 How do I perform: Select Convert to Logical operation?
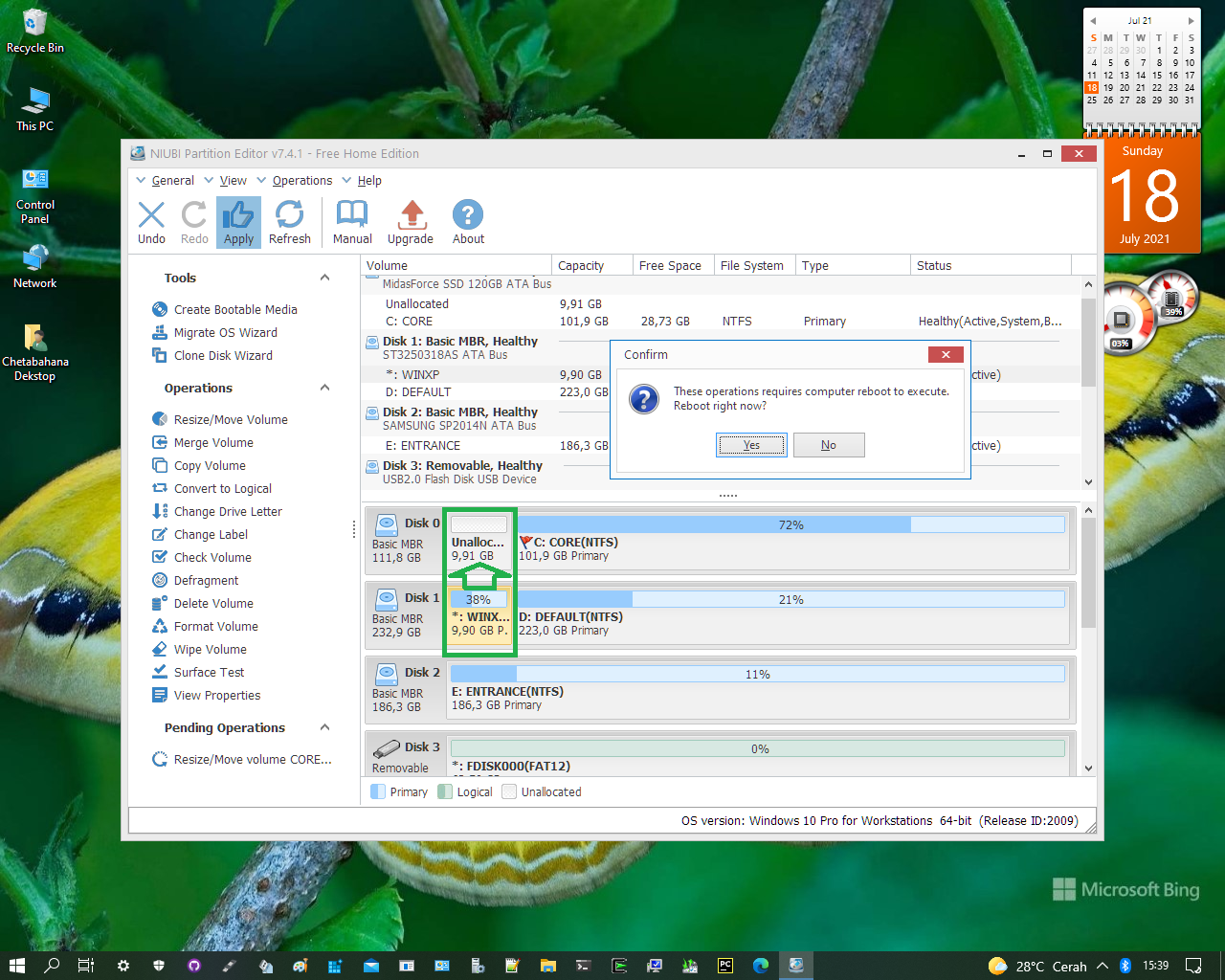click(x=212, y=488)
